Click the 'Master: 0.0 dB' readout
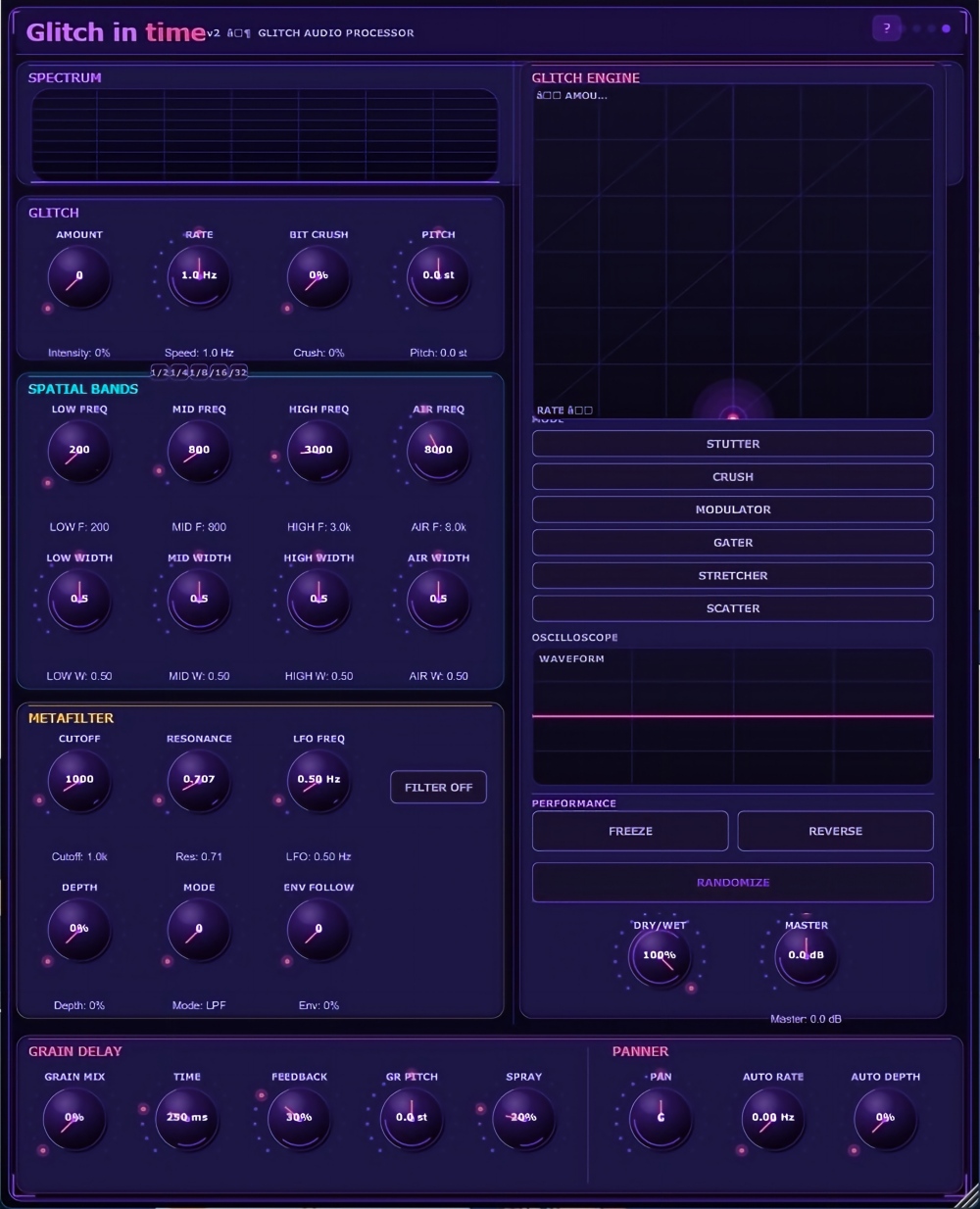The width and height of the screenshot is (980, 1209). 806,1019
